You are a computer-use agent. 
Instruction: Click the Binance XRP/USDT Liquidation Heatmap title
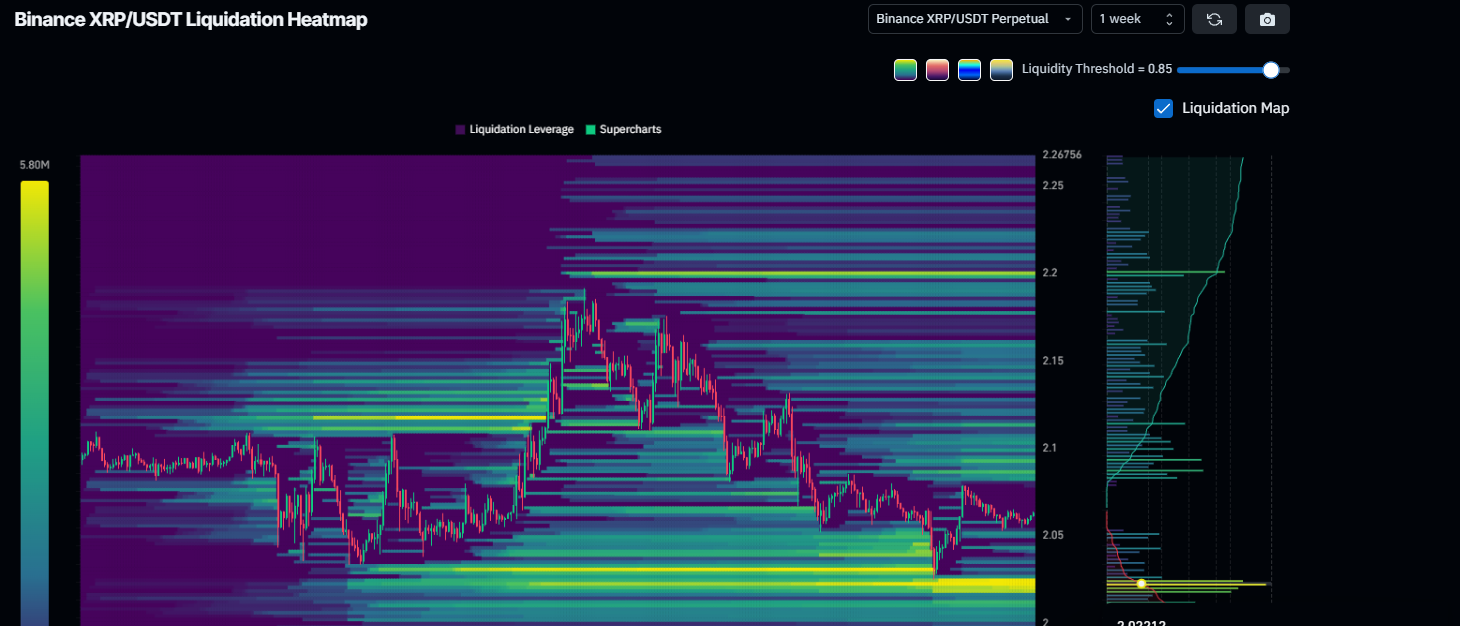point(190,19)
